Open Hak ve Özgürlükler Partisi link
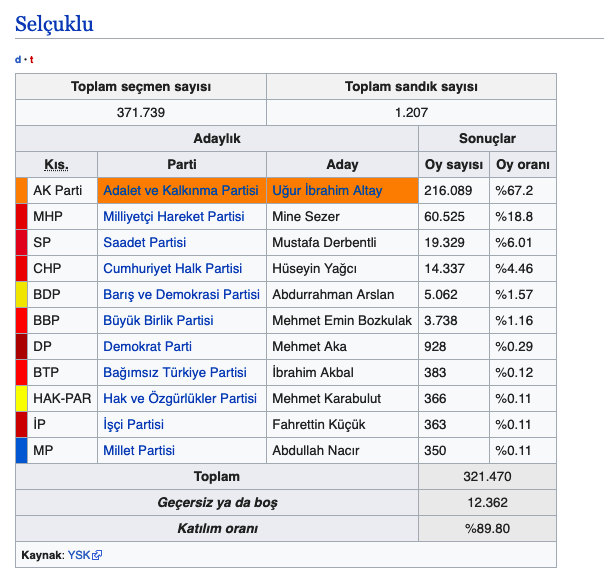This screenshot has width=604, height=569. (x=180, y=398)
